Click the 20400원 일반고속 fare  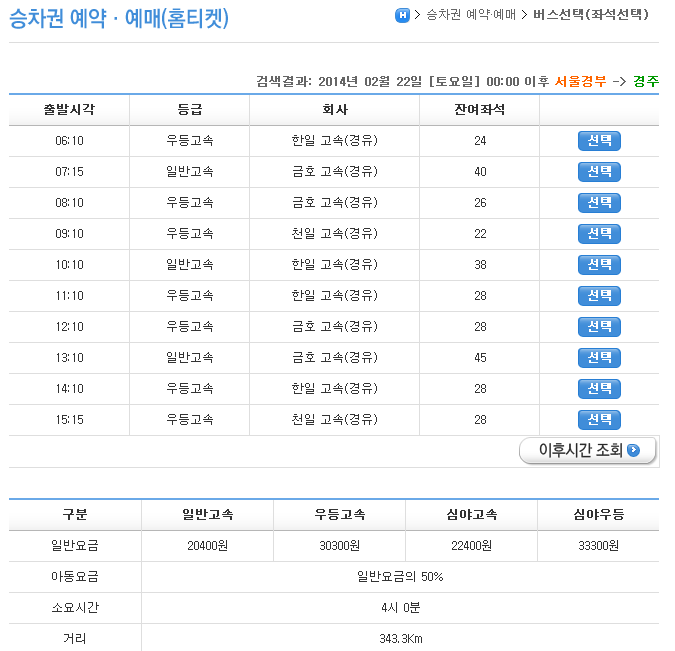207,546
